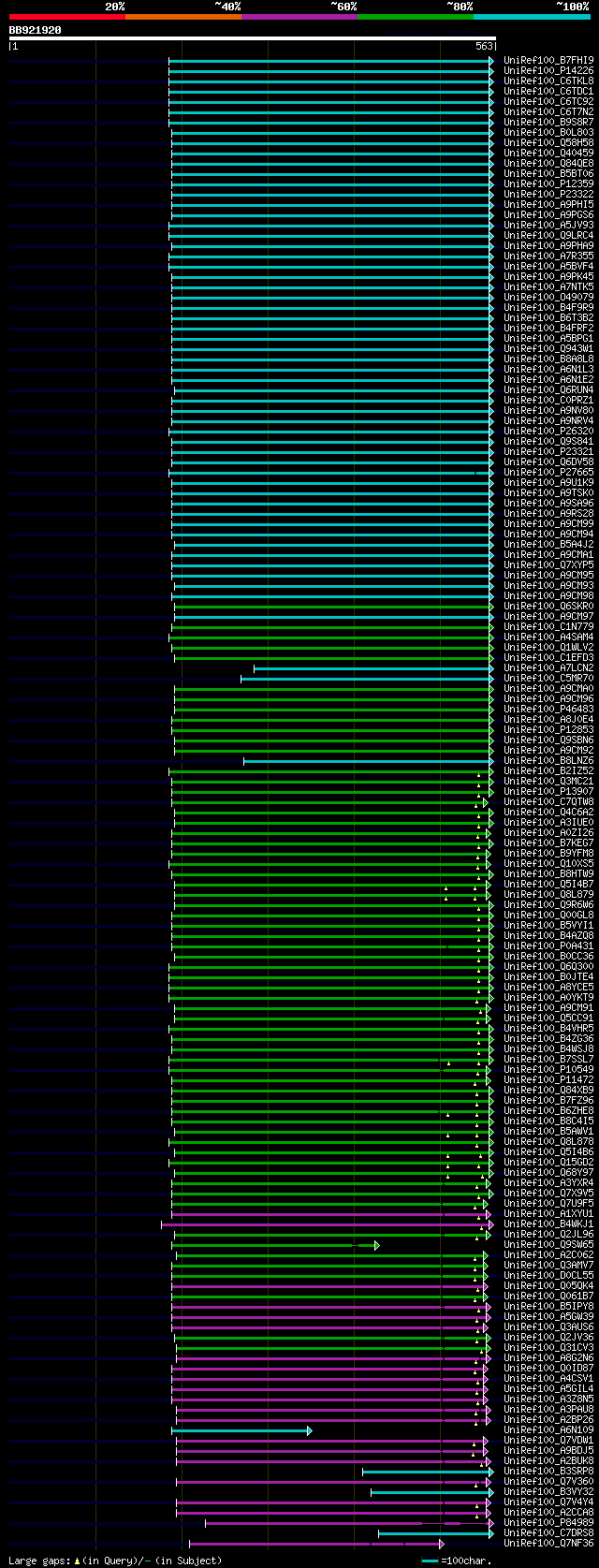Select label UniRef100_P0A431

(x=548, y=945)
